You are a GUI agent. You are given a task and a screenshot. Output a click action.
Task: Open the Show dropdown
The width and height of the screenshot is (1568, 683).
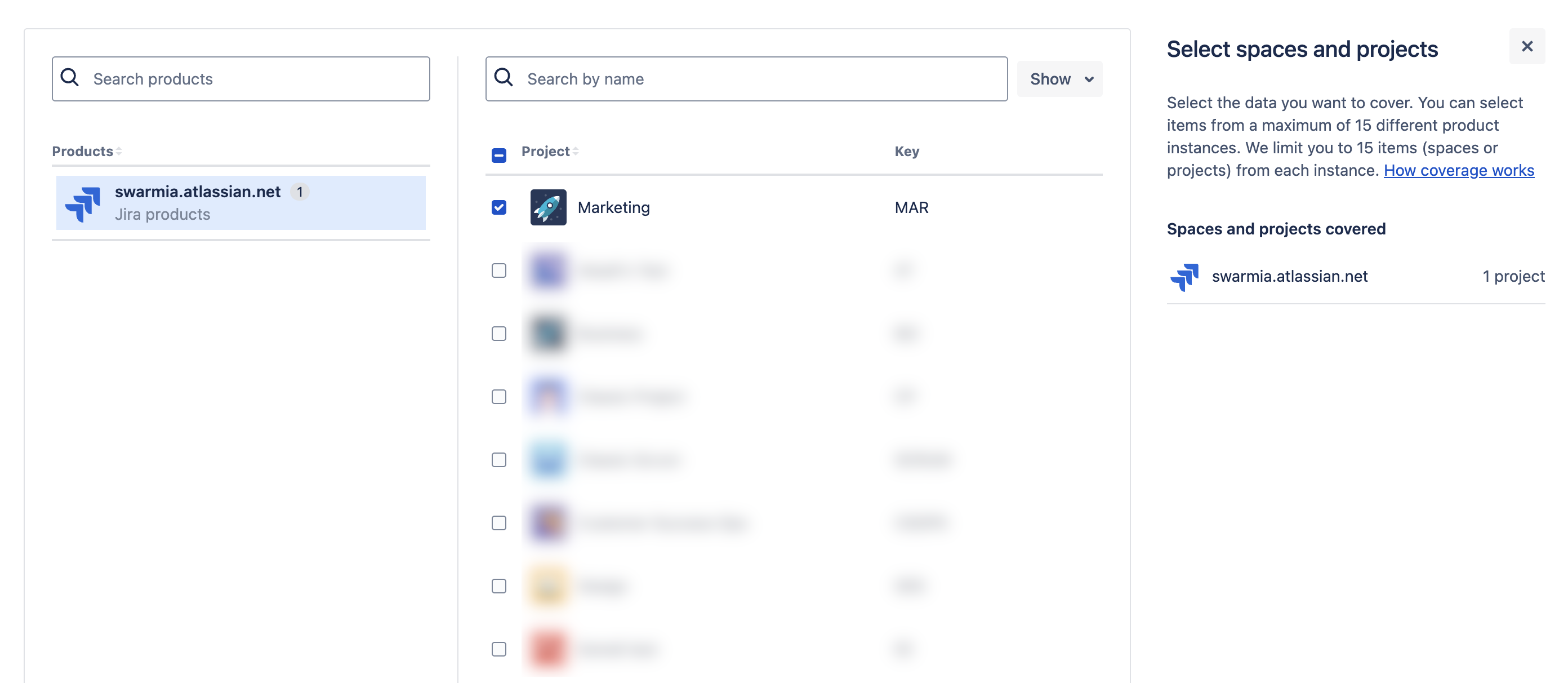point(1059,78)
